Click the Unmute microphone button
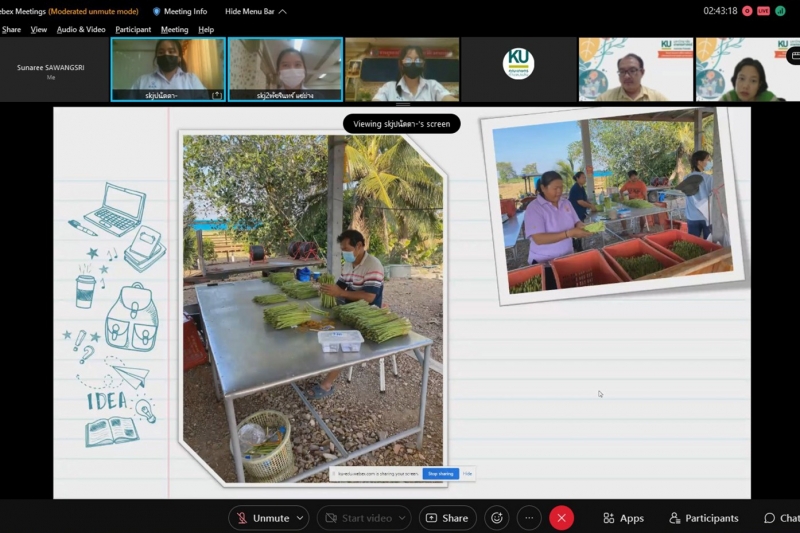The width and height of the screenshot is (800, 533). click(x=262, y=518)
